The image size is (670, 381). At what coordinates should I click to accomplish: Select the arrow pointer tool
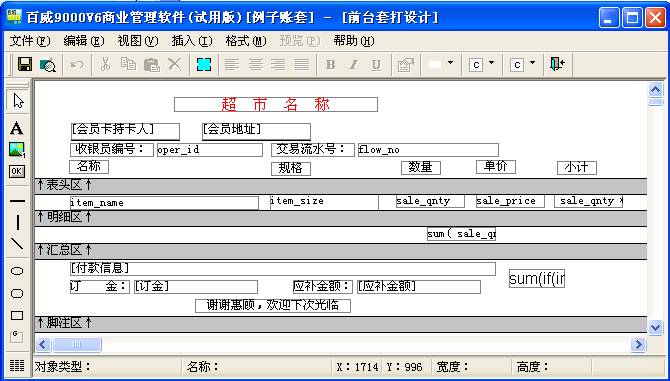pyautogui.click(x=18, y=101)
